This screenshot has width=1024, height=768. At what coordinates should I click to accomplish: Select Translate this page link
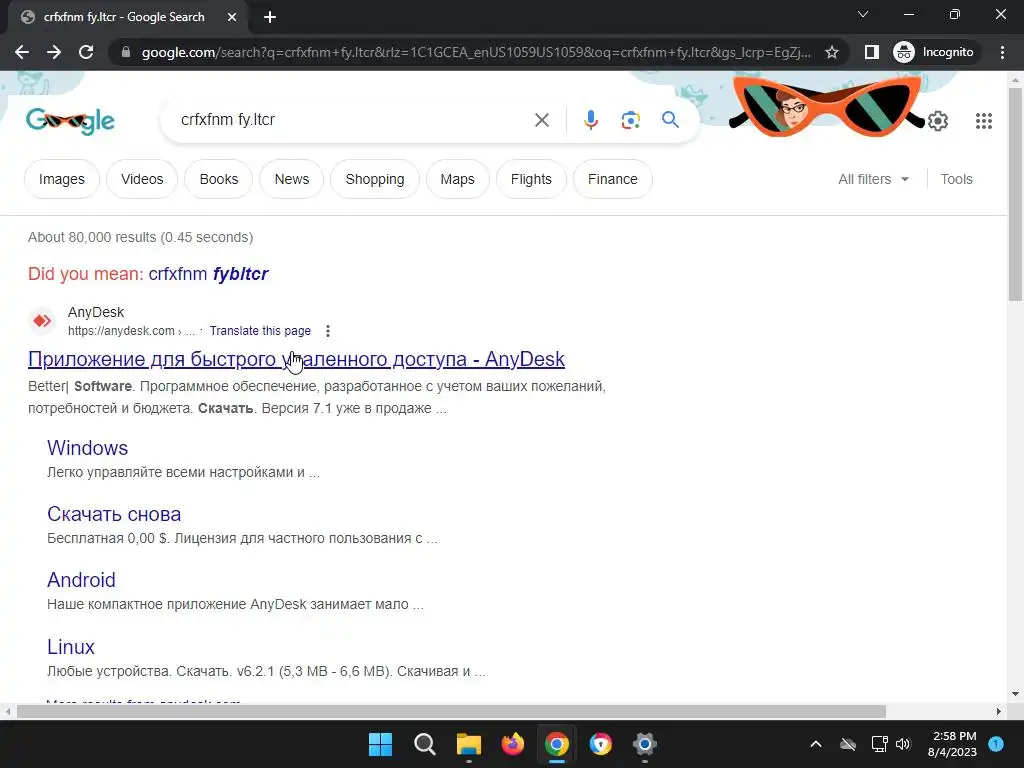click(x=260, y=331)
